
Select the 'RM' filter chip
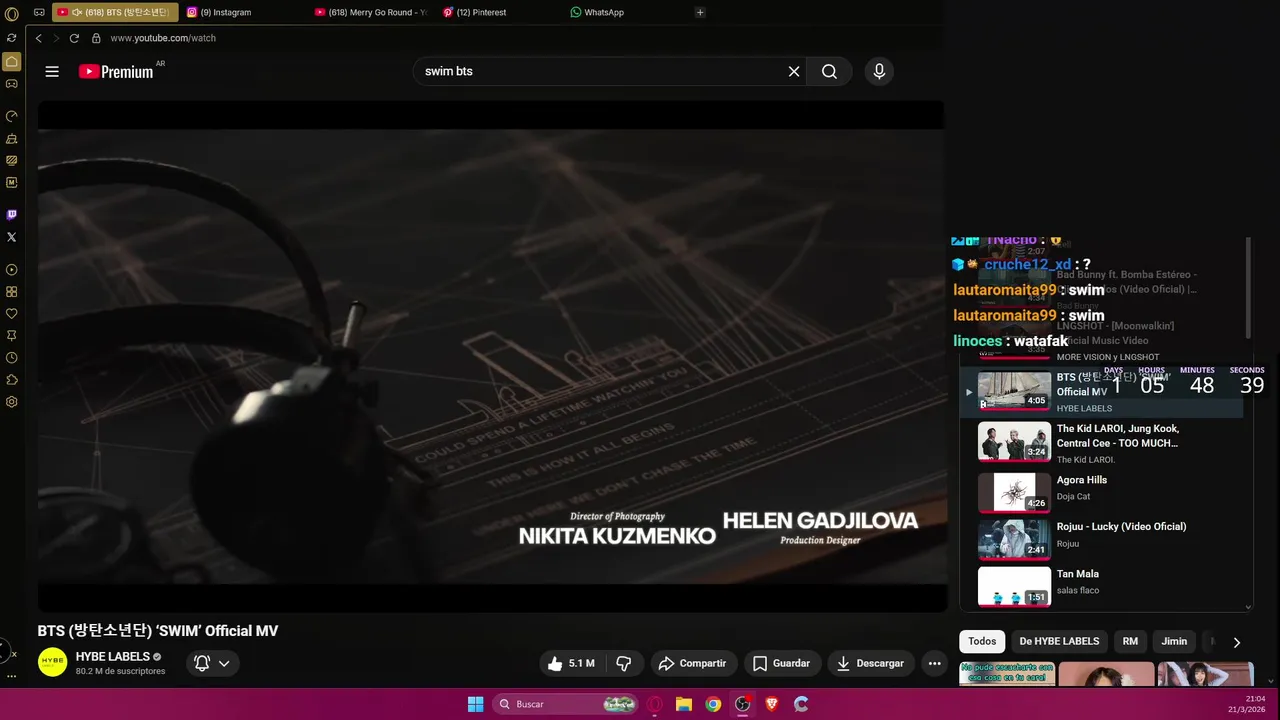click(x=1130, y=641)
